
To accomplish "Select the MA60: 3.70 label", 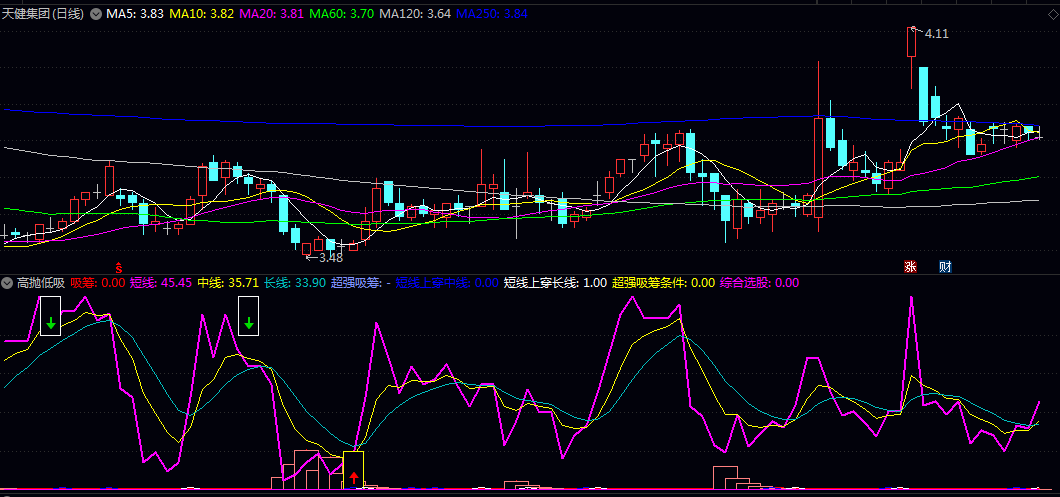I will pyautogui.click(x=342, y=14).
